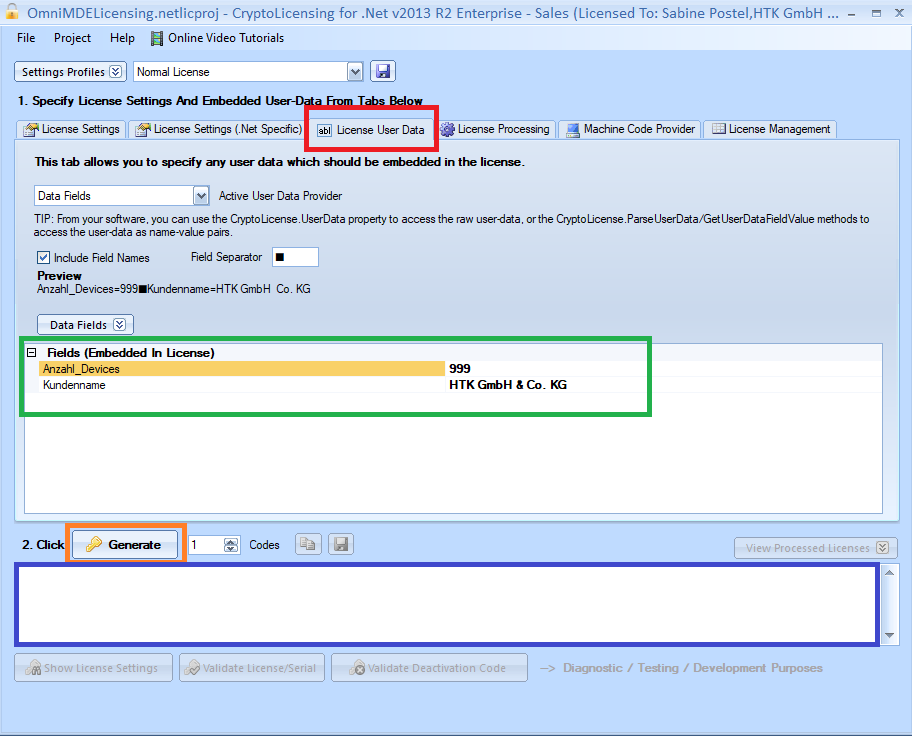Image resolution: width=912 pixels, height=736 pixels.
Task: Collapse the Fields (Embedded In License) group
Action: pyautogui.click(x=32, y=353)
